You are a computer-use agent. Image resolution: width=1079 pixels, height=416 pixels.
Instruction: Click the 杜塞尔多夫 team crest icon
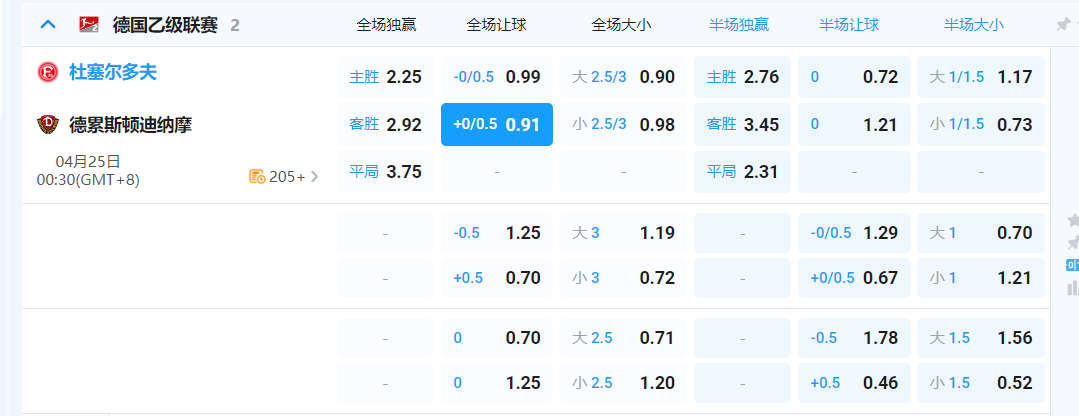pyautogui.click(x=48, y=72)
